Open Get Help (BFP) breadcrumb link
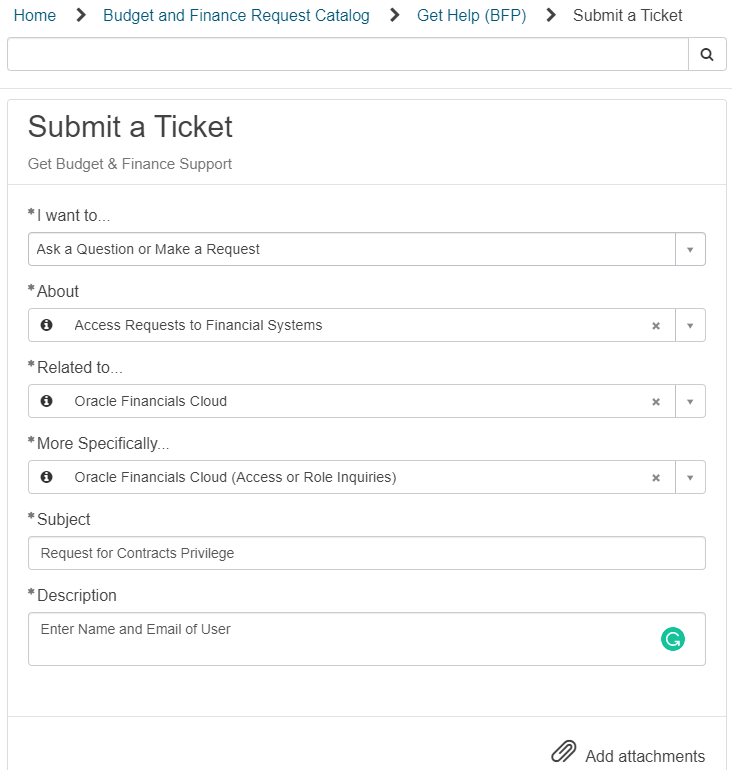Image resolution: width=732 pixels, height=770 pixels. (471, 15)
